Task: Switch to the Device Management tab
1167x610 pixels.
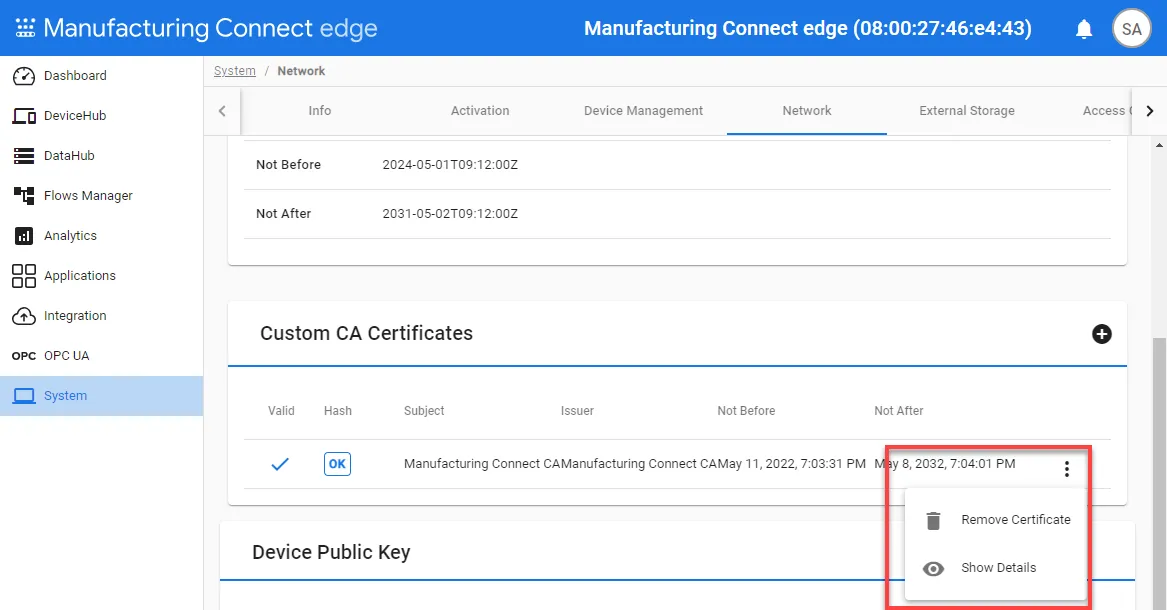Action: (x=643, y=111)
